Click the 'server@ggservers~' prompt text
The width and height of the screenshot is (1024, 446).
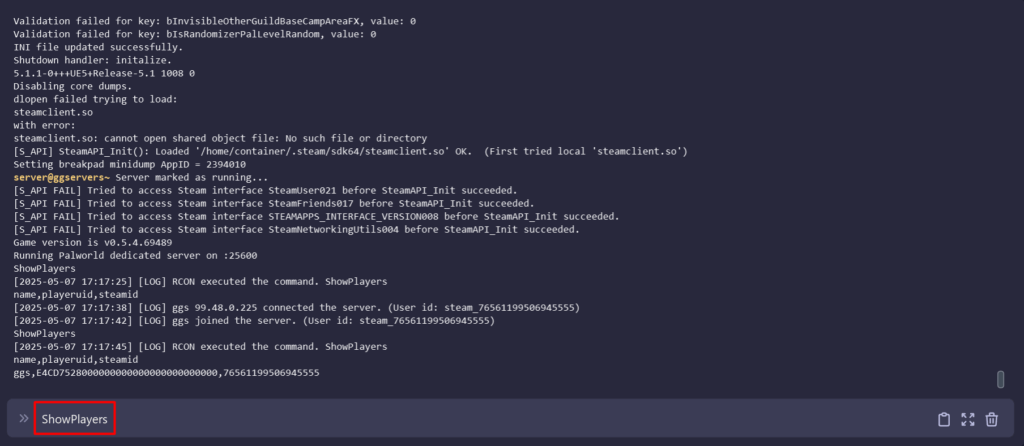coord(50,176)
